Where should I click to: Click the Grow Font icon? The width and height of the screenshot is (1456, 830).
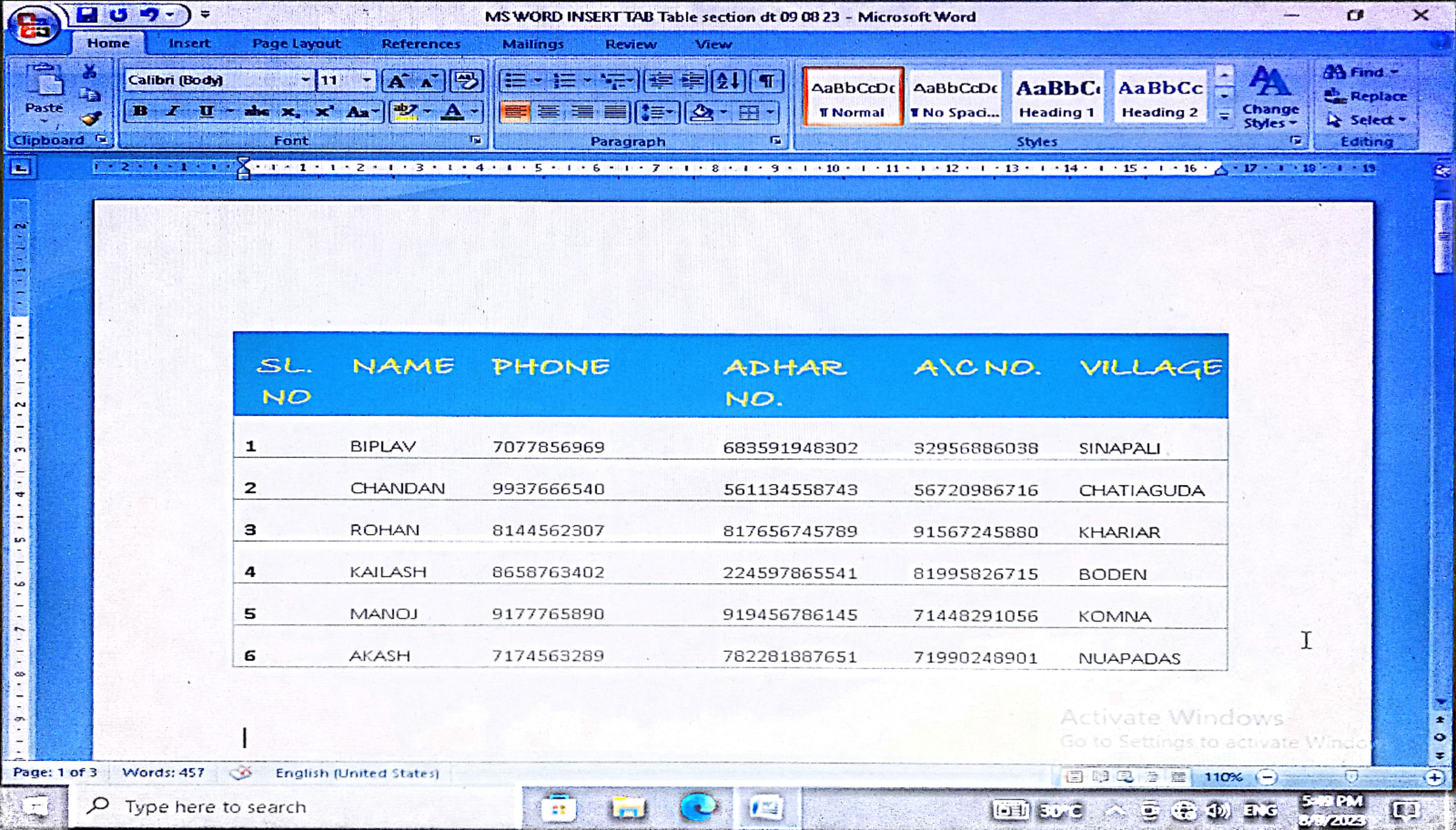397,81
